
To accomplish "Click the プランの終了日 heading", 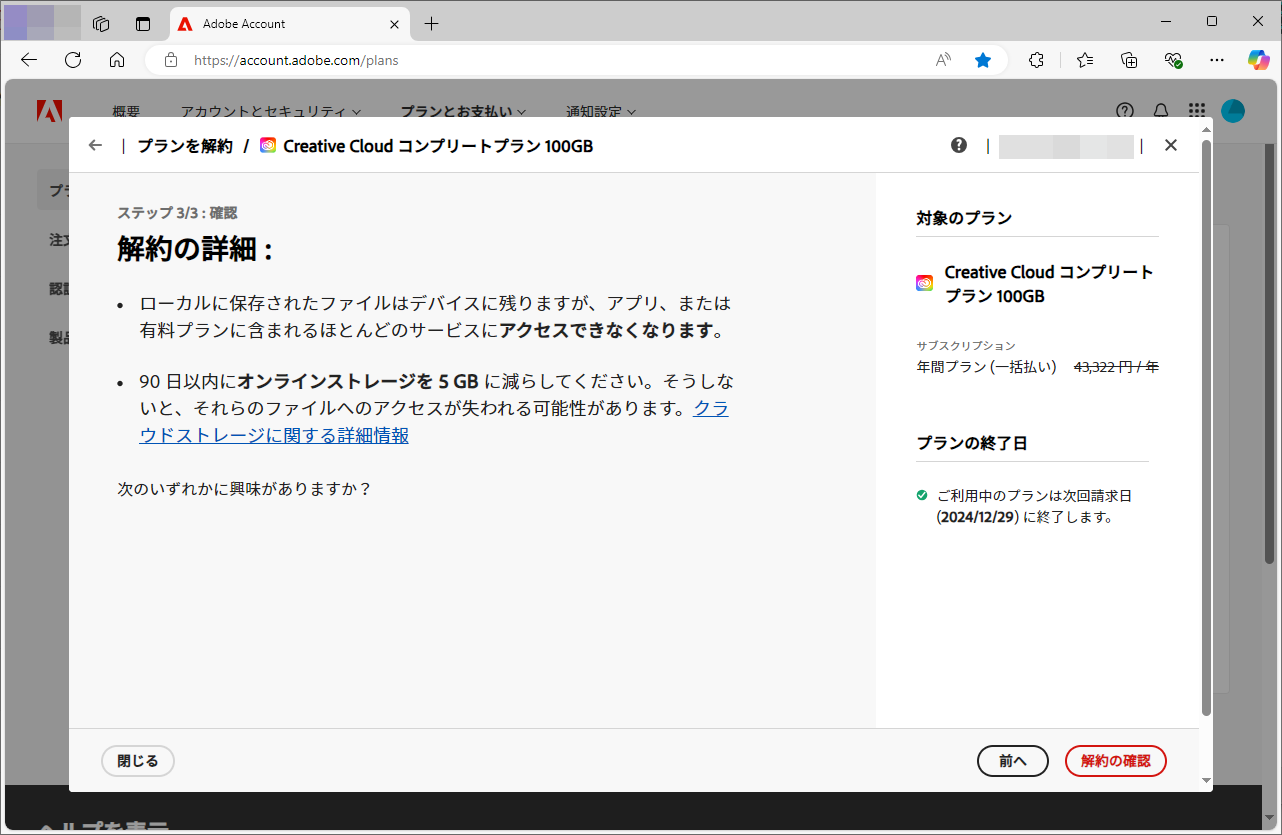I will point(972,443).
